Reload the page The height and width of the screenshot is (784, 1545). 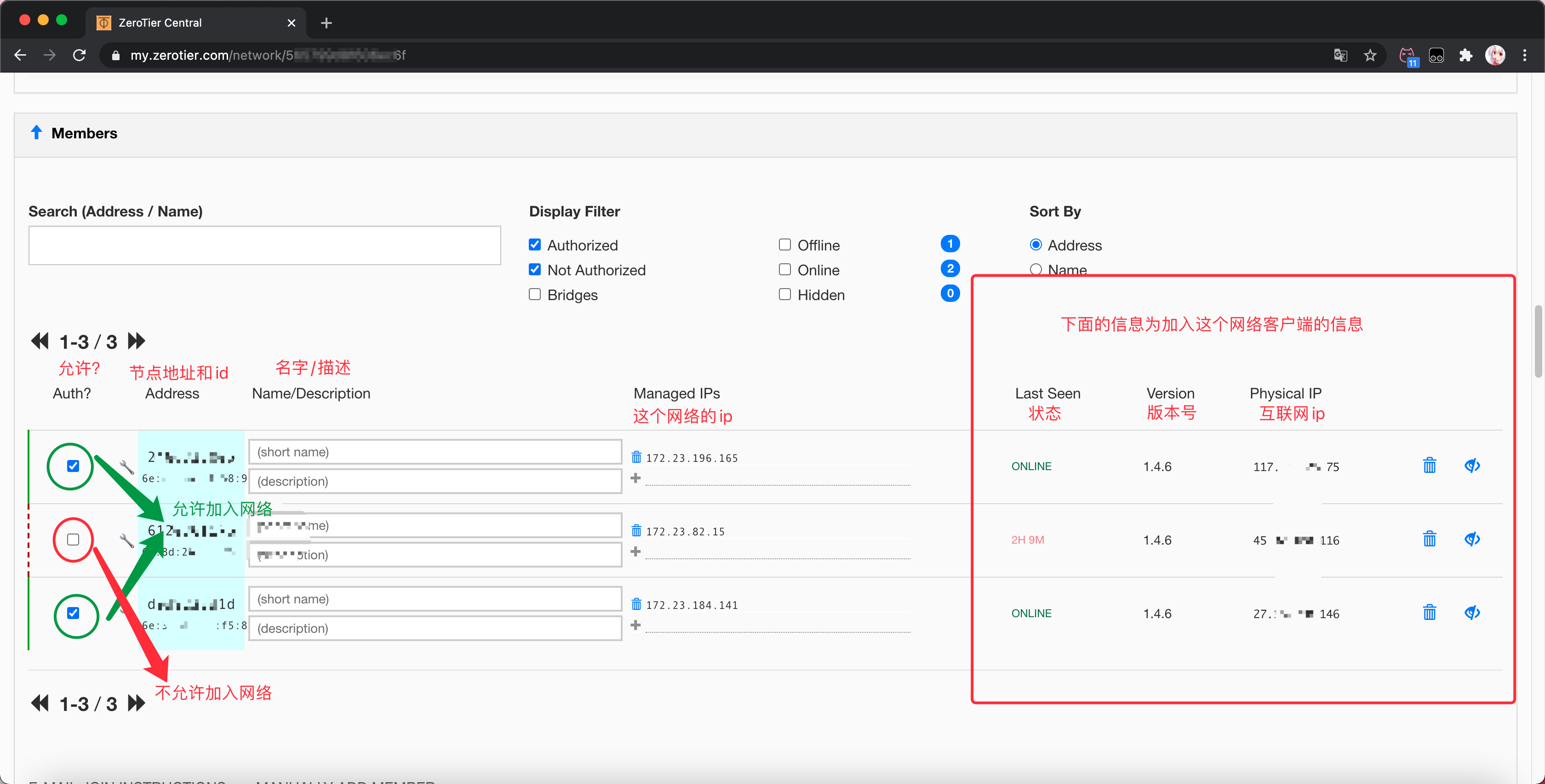pyautogui.click(x=79, y=56)
